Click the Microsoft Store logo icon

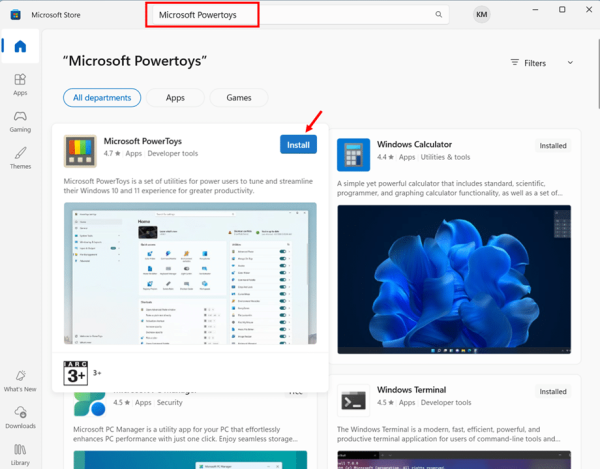(16, 15)
